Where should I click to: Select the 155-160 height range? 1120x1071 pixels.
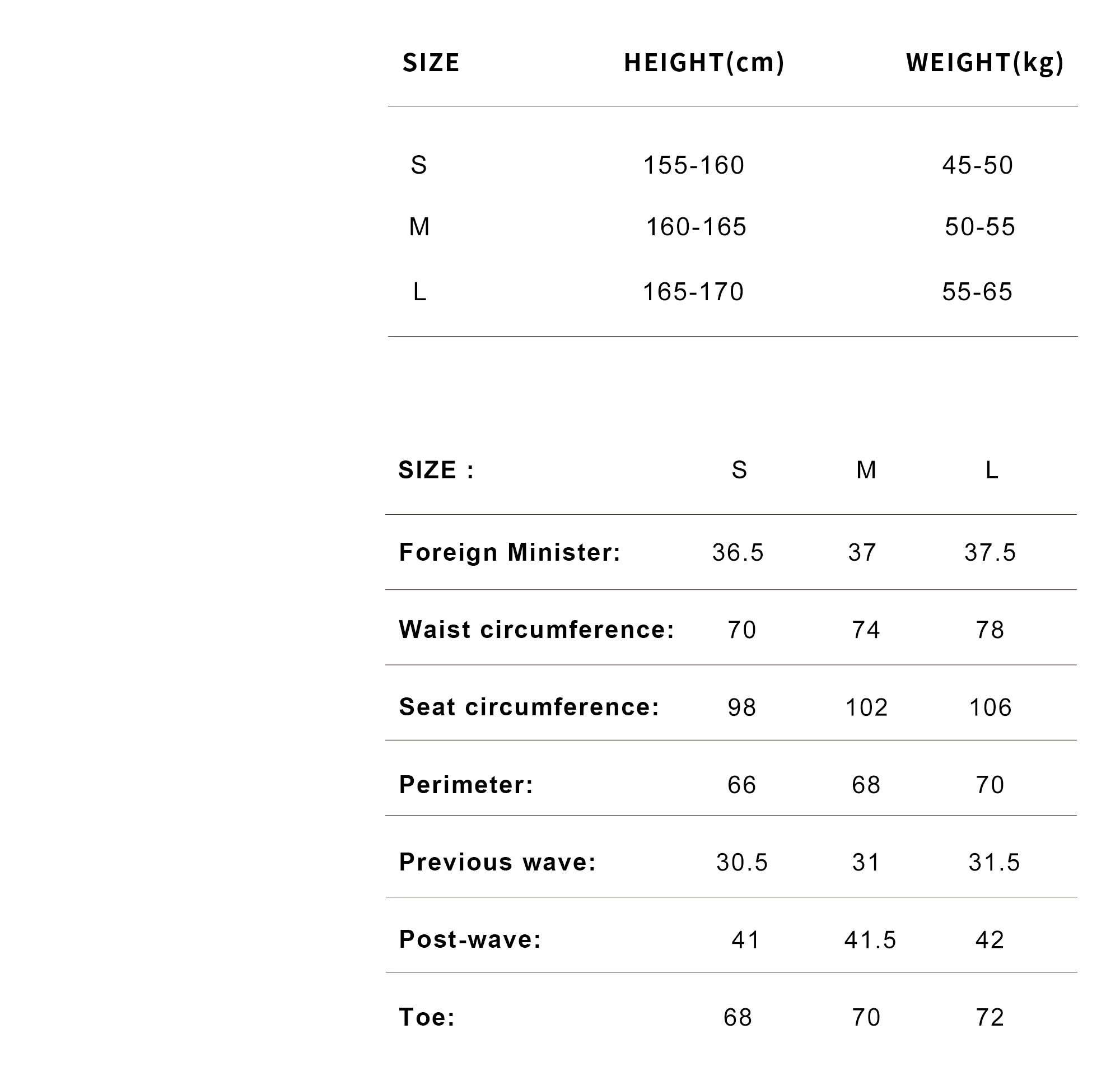tap(694, 165)
